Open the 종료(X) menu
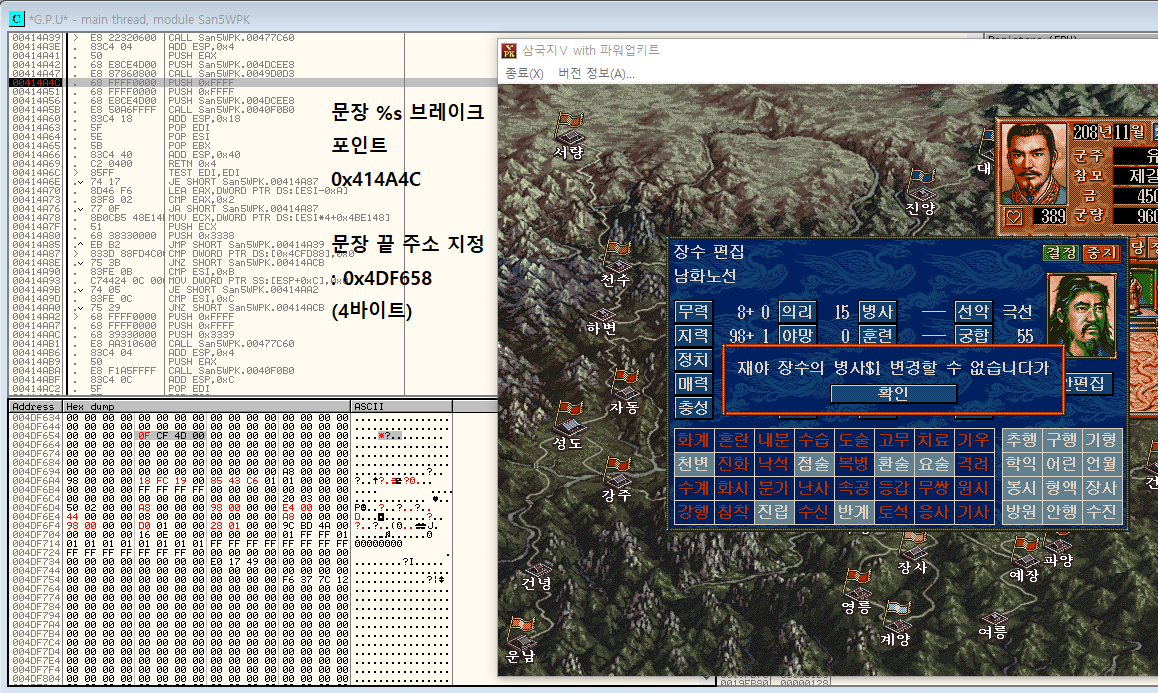Image resolution: width=1158 pixels, height=693 pixels. [x=524, y=73]
